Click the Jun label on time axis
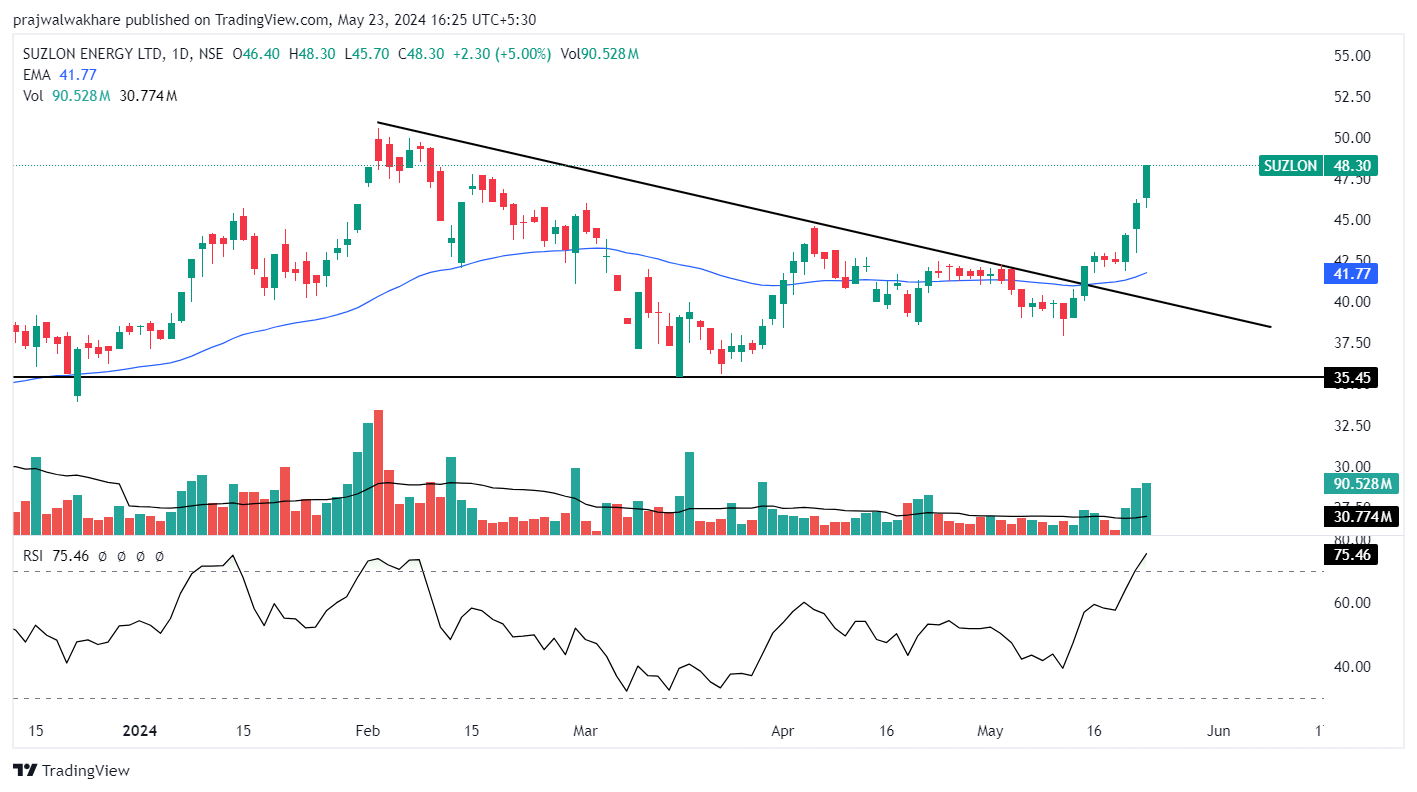This screenshot has width=1417, height=792. [x=1218, y=731]
